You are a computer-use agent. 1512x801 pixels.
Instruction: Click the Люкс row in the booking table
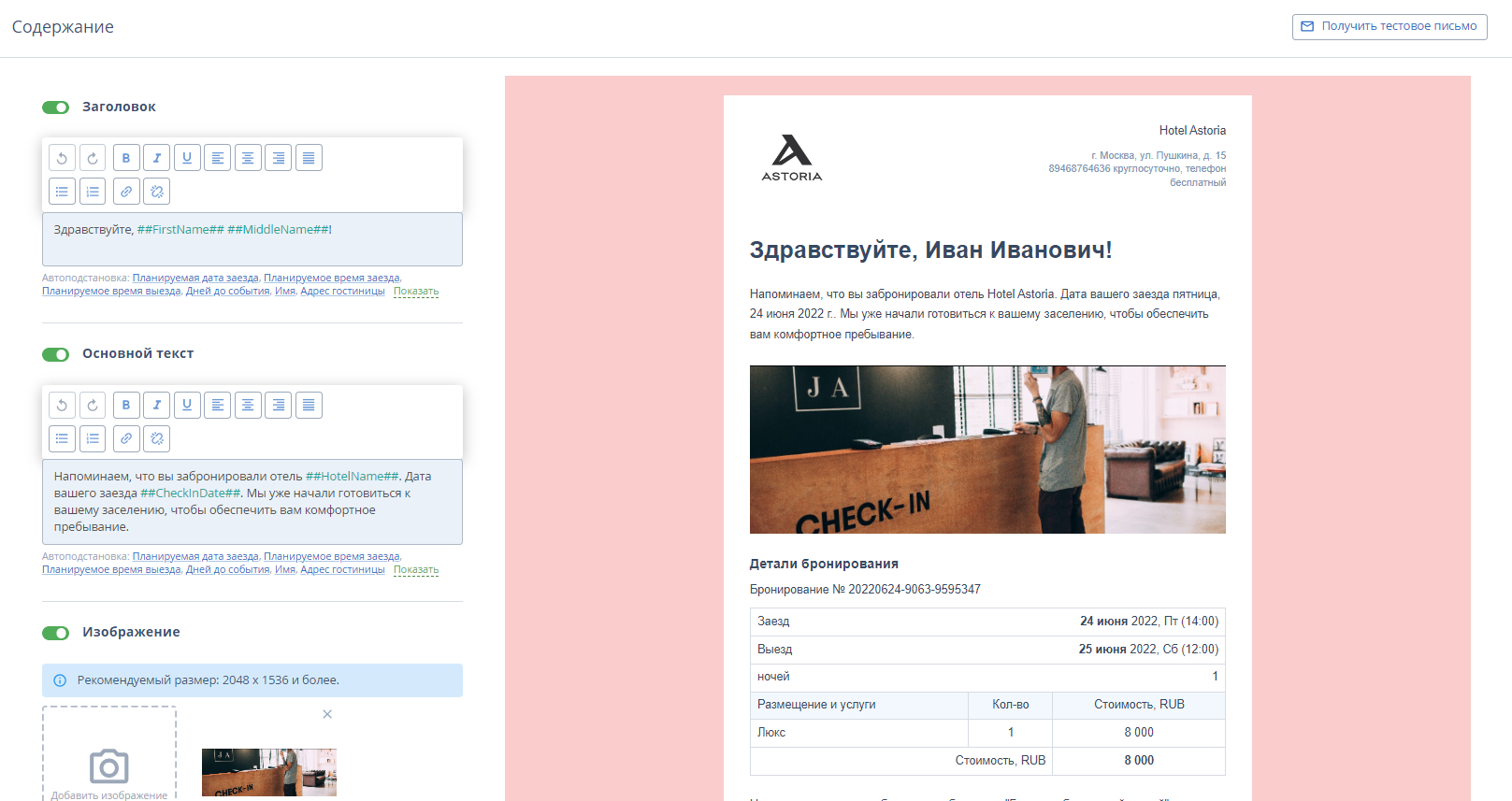987,733
